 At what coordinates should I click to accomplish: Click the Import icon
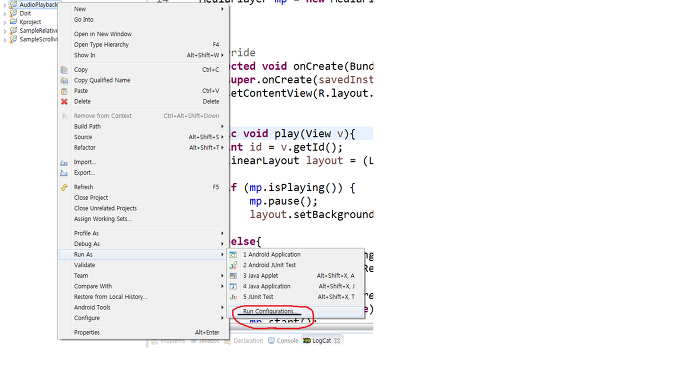(64, 162)
